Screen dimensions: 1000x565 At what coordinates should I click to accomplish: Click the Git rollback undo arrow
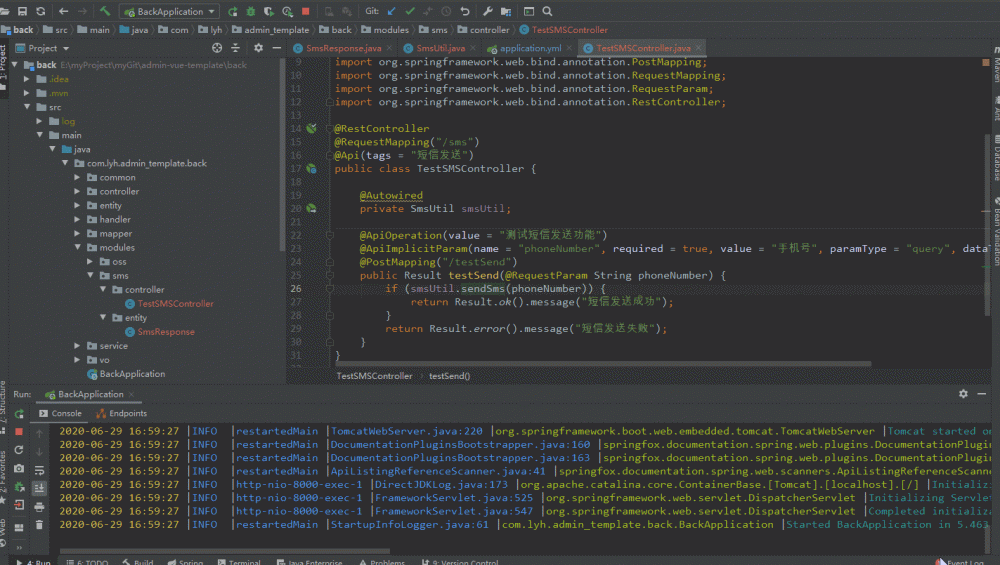pos(465,11)
